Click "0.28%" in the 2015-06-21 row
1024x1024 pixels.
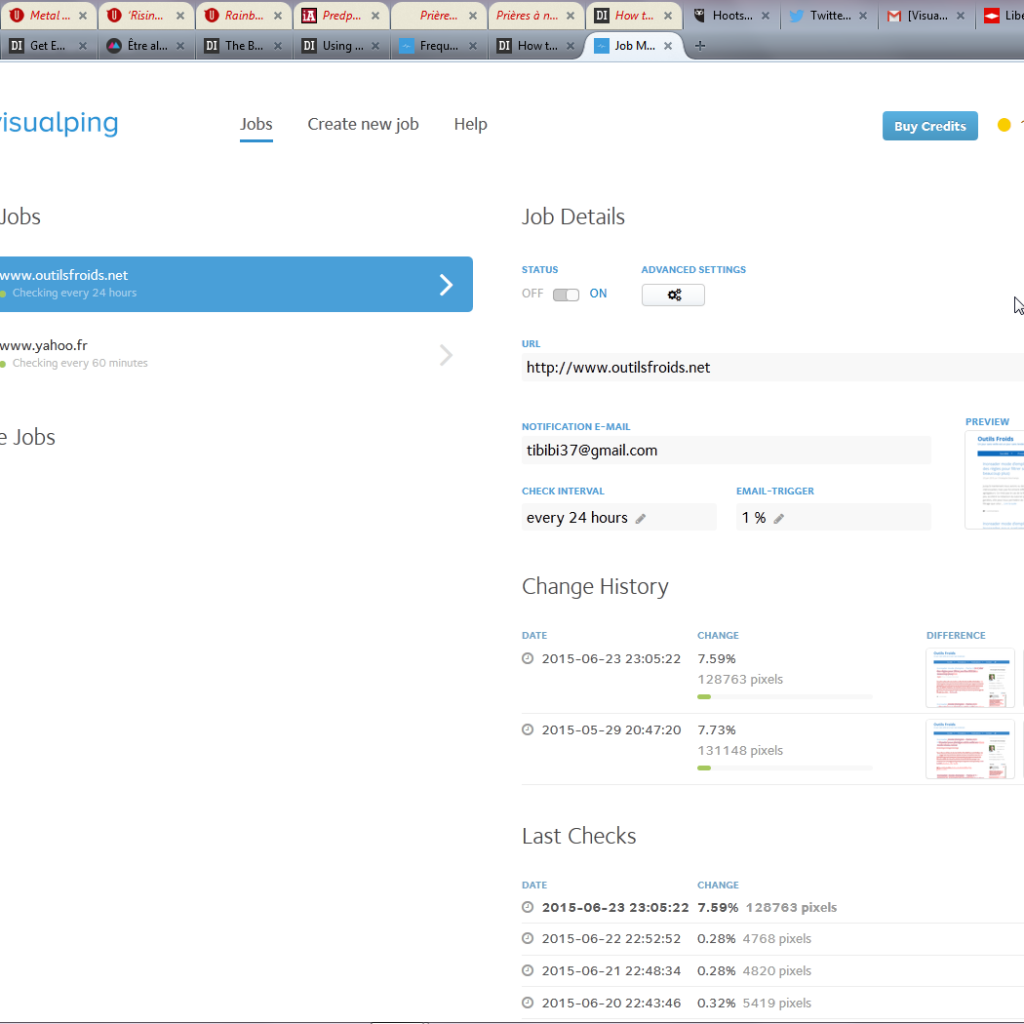tap(716, 971)
